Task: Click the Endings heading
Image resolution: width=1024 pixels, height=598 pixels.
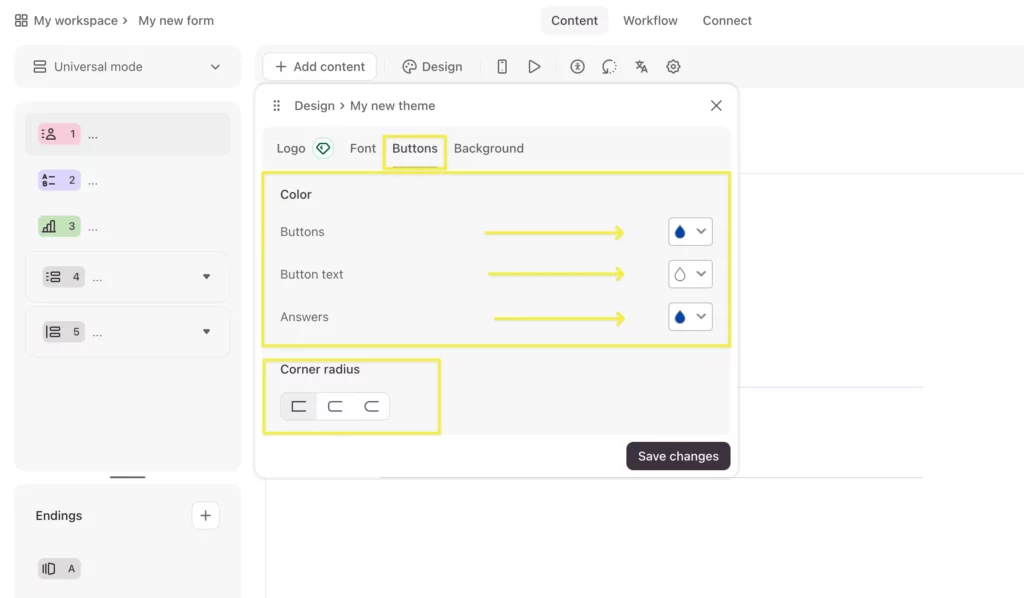Action: pyautogui.click(x=59, y=516)
